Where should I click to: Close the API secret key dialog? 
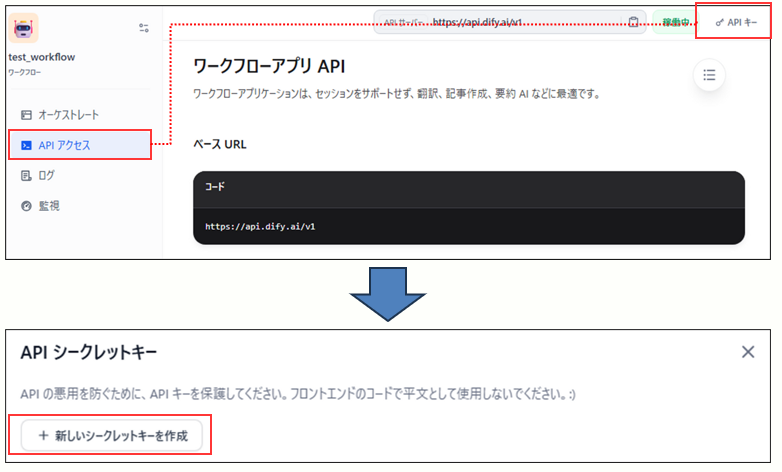click(748, 351)
